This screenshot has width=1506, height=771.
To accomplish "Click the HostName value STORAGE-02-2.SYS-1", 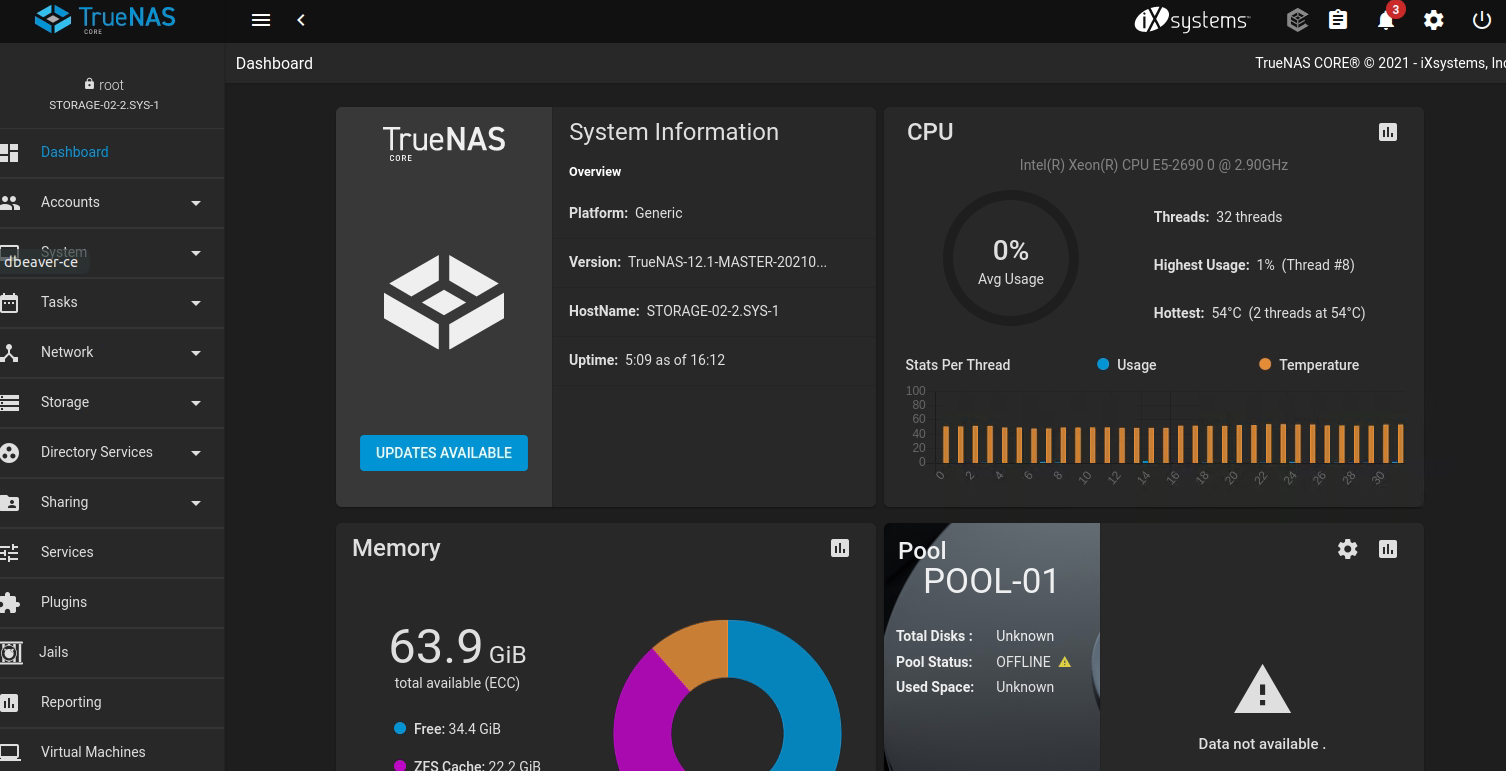I will [x=713, y=311].
